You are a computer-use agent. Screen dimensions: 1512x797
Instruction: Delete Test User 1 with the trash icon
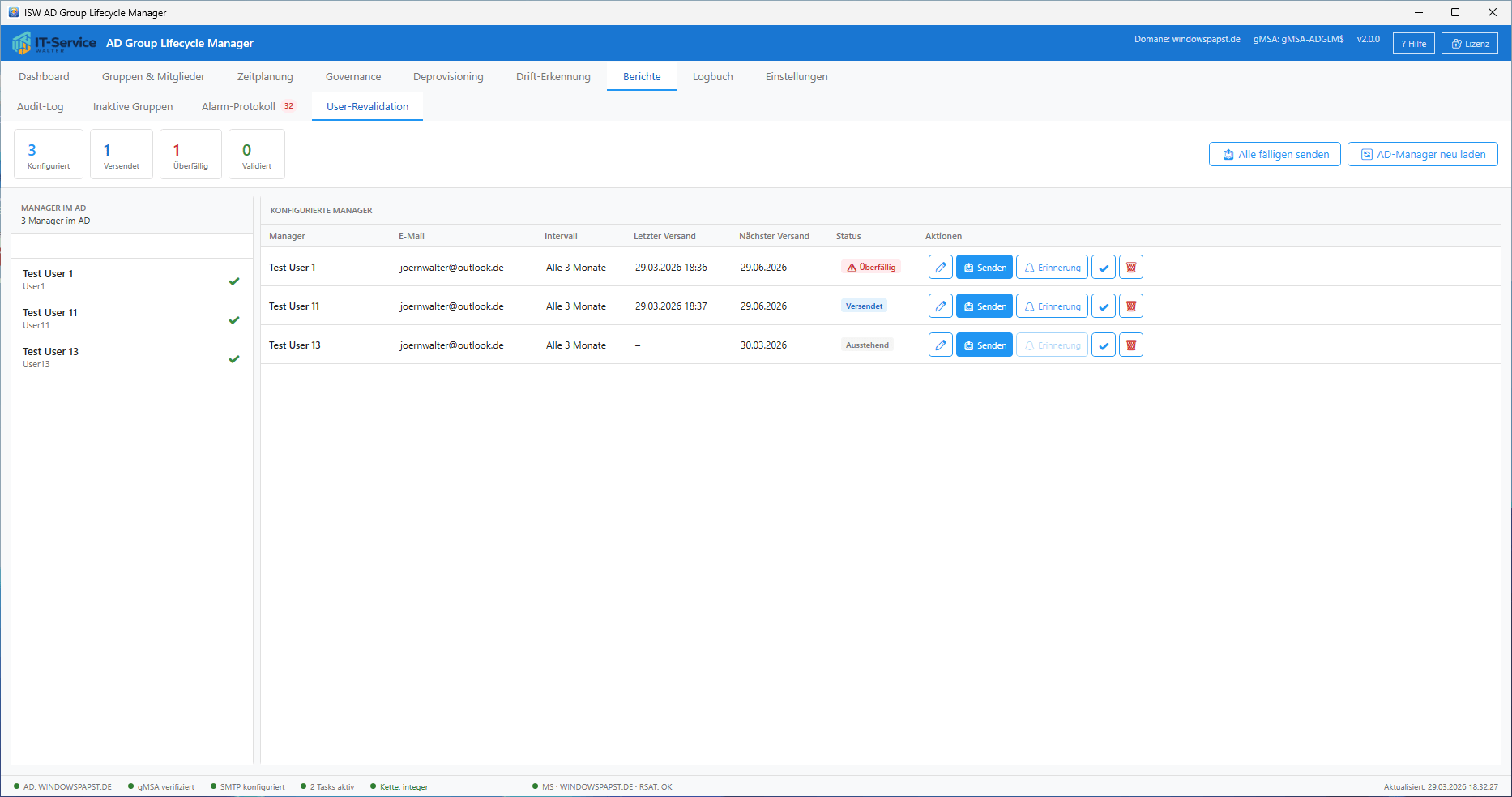point(1131,268)
